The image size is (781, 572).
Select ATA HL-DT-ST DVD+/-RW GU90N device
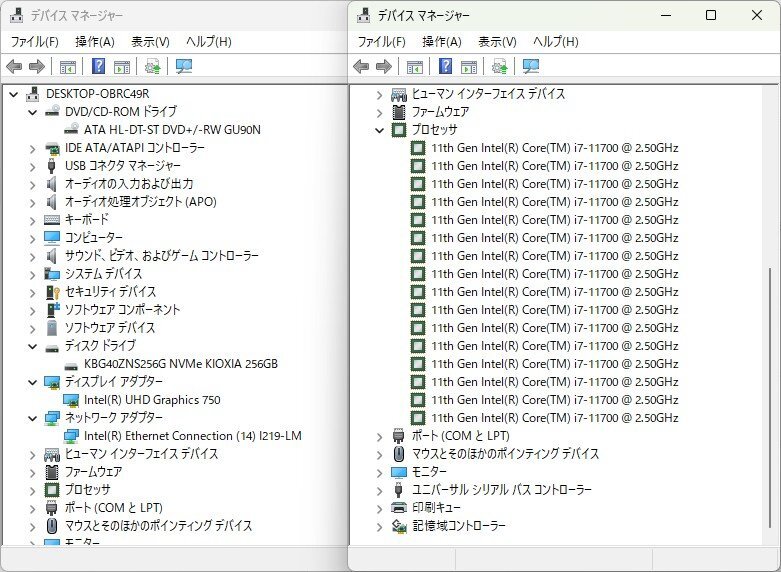tap(172, 130)
